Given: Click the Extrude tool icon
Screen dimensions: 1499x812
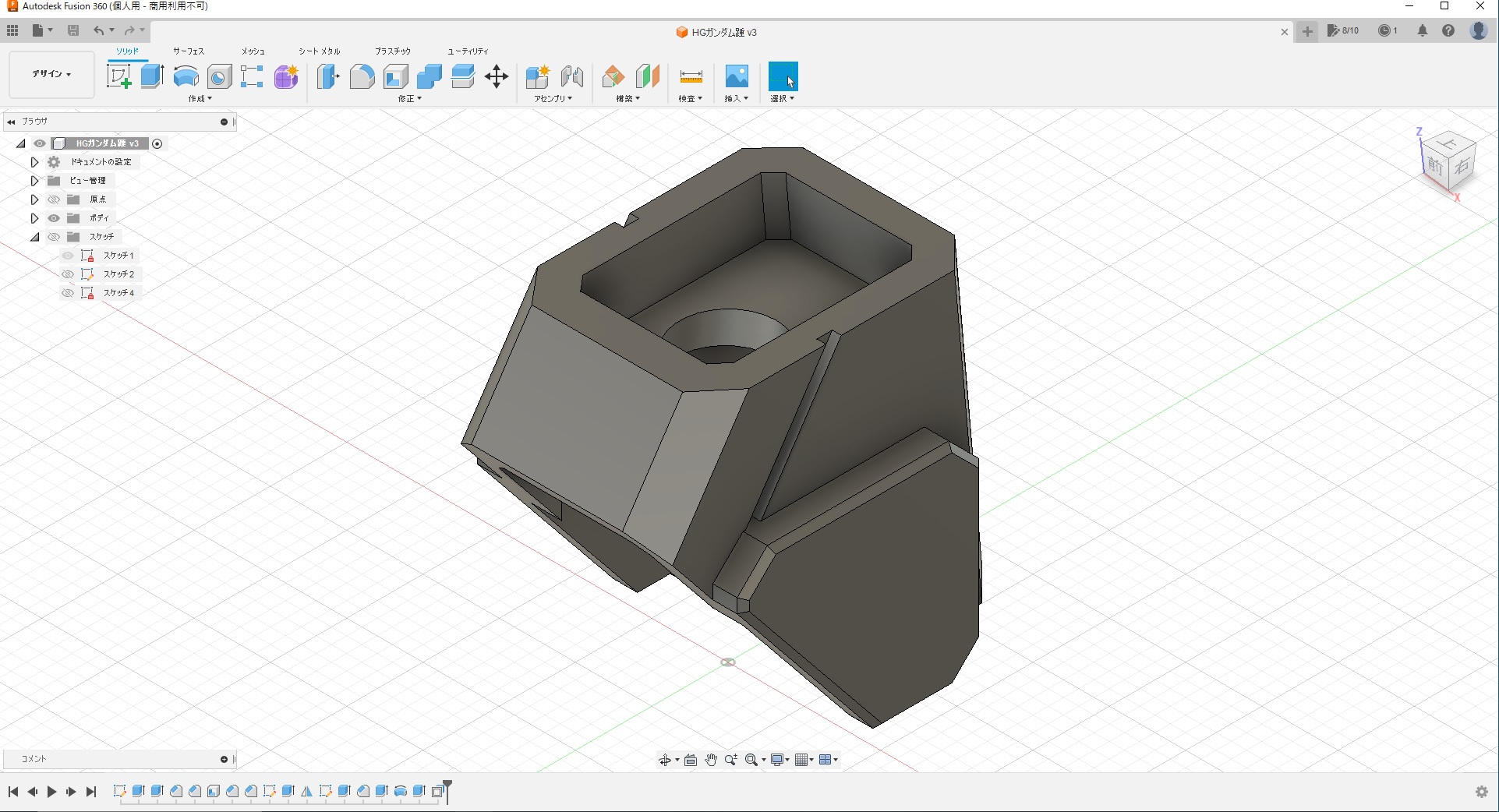Looking at the screenshot, I should [x=152, y=76].
